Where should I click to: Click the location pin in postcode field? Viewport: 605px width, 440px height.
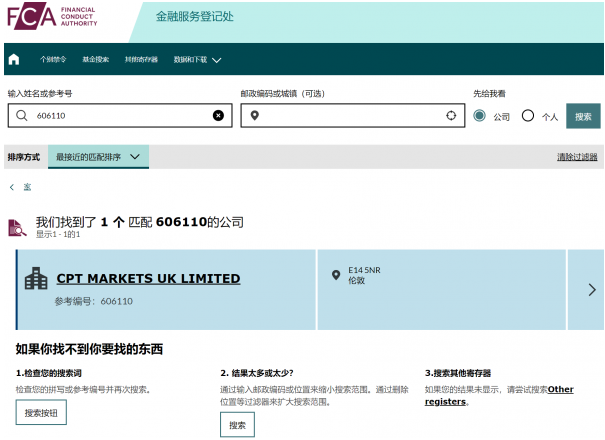point(255,116)
